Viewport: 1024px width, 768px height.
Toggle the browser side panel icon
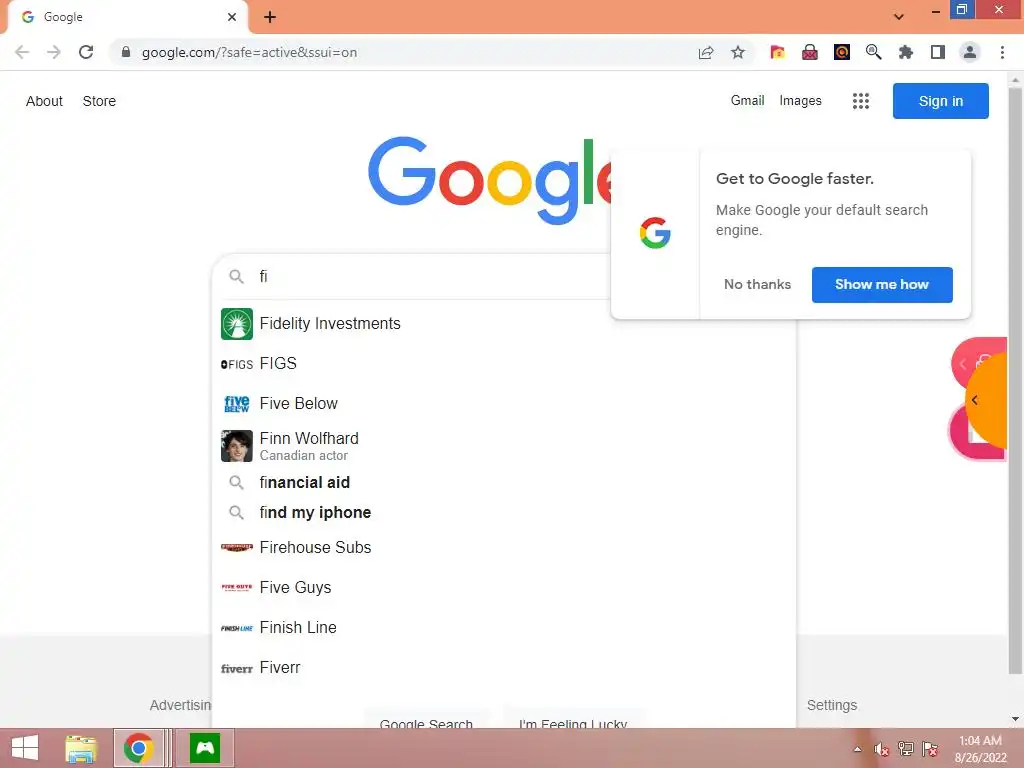pyautogui.click(x=938, y=52)
